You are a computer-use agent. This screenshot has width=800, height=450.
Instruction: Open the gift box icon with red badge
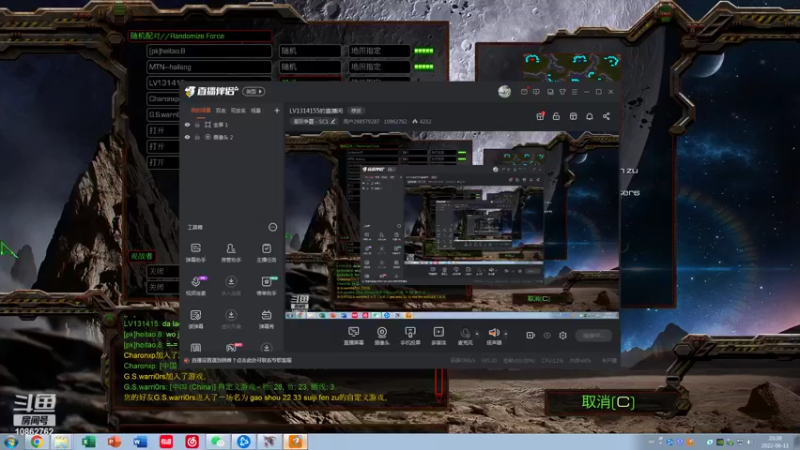[x=540, y=116]
